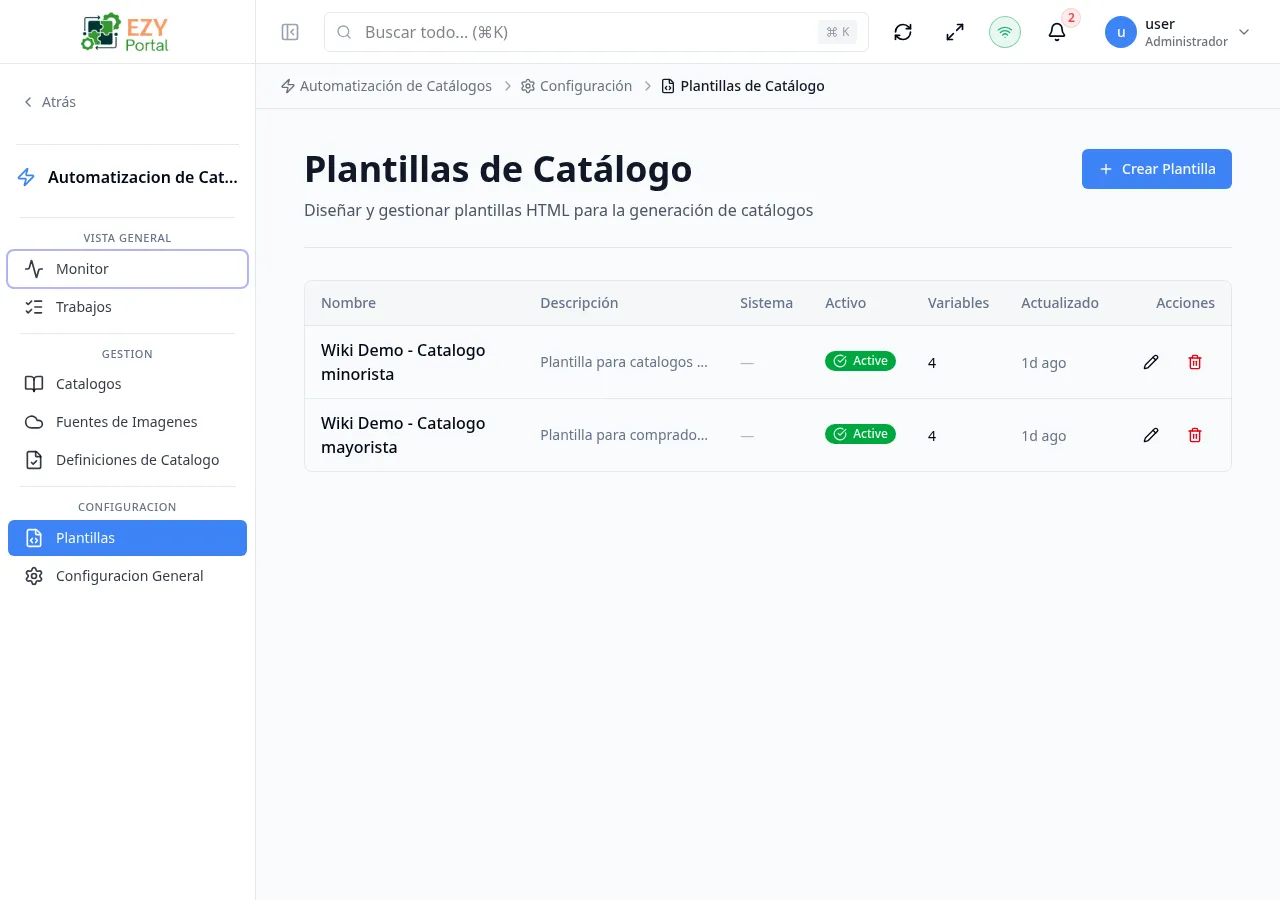The image size is (1280, 900).
Task: Click Active badge in Catalogo mayorista row
Action: tap(860, 434)
